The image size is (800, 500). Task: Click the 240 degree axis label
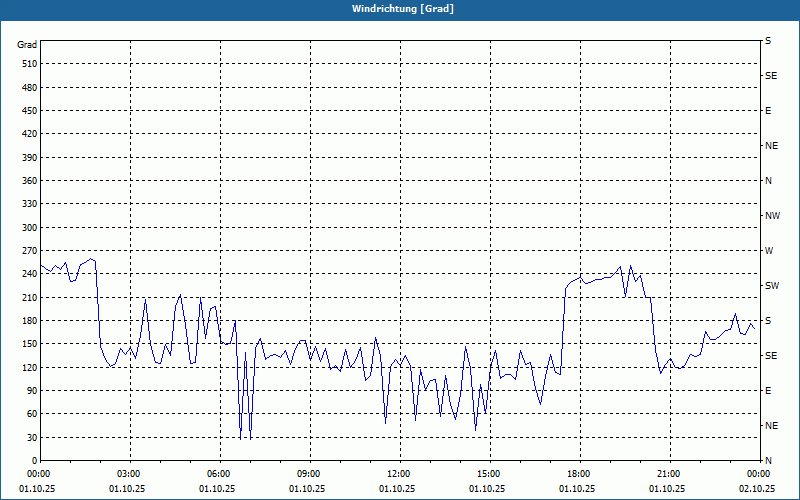30,274
